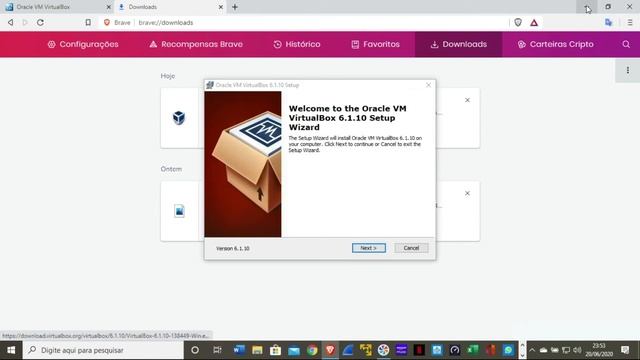The width and height of the screenshot is (640, 360).
Task: Open Favoritos section
Action: 376,44
